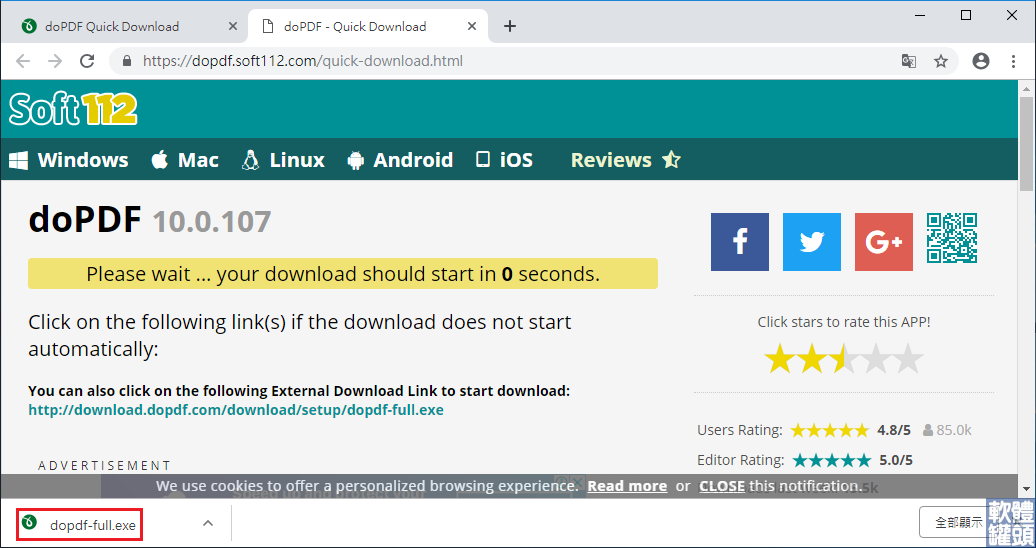The height and width of the screenshot is (548, 1036).
Task: Rate the app four stars
Action: click(876, 358)
